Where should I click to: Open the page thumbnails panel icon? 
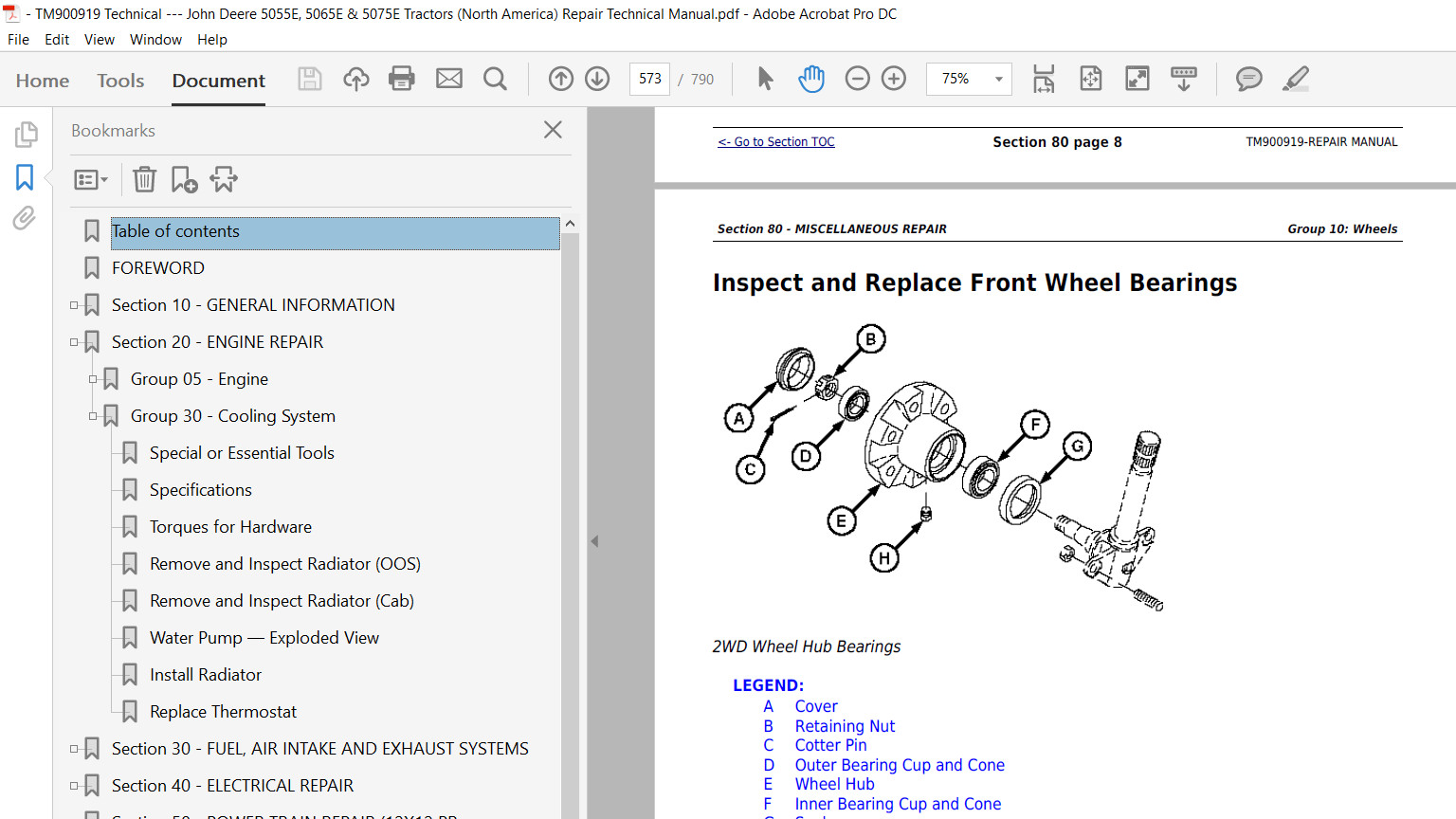pyautogui.click(x=26, y=134)
